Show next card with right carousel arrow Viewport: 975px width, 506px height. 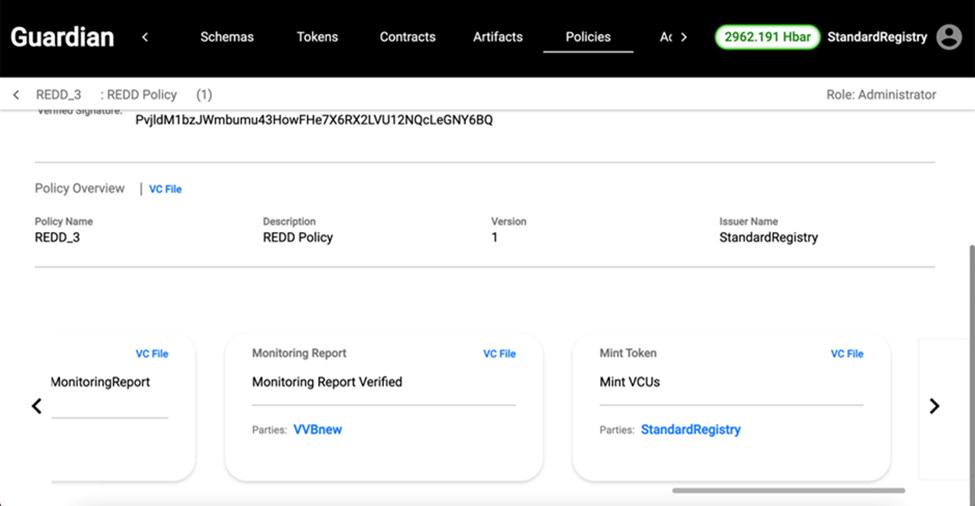[934, 406]
